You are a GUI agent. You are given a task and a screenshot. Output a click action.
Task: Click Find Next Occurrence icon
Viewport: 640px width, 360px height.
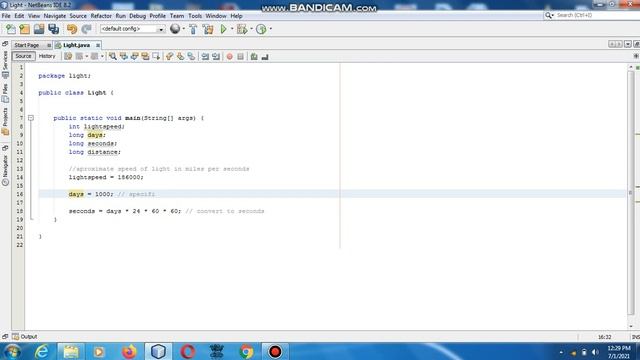point(134,56)
